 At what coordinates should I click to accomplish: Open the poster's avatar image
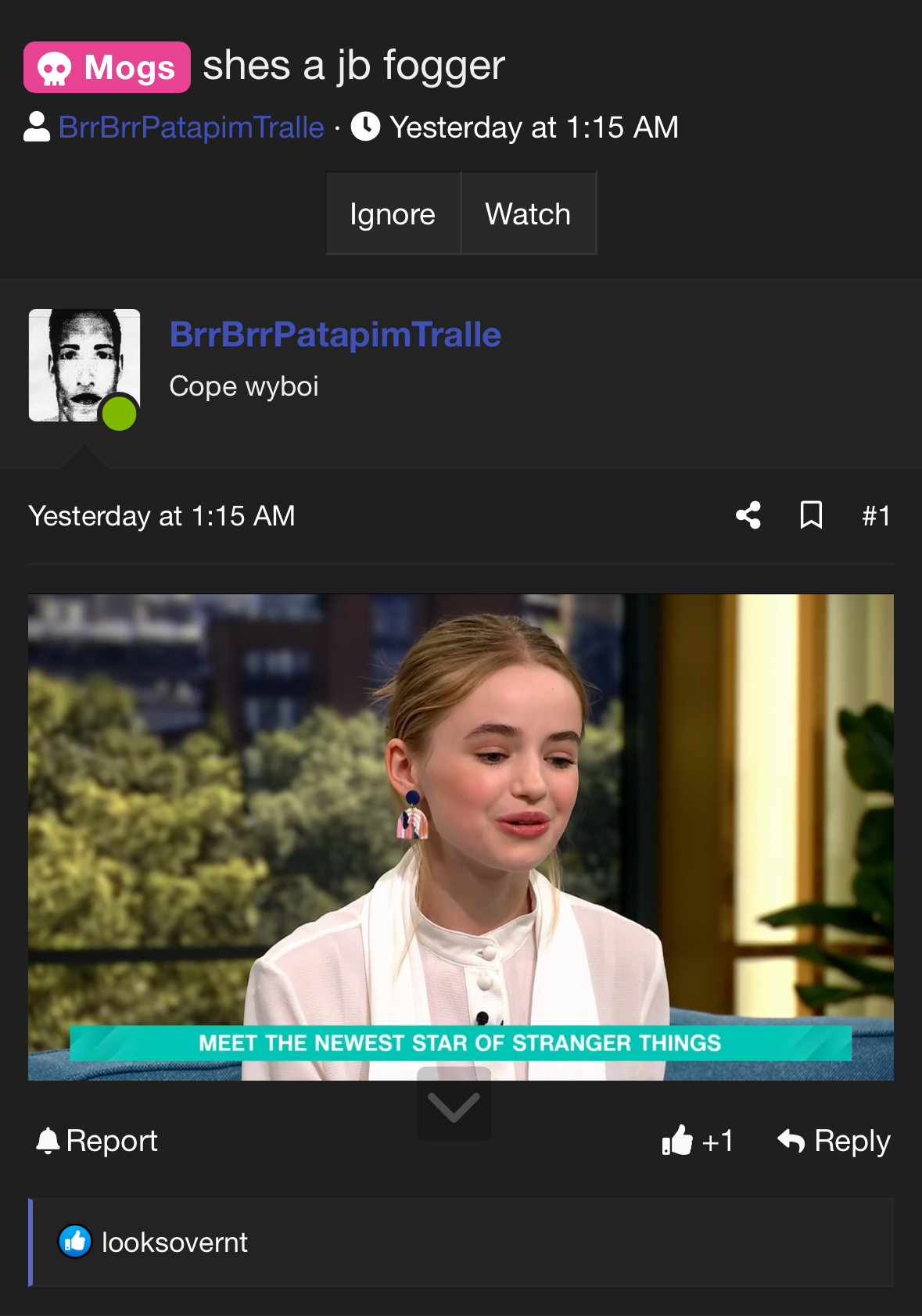[x=84, y=365]
